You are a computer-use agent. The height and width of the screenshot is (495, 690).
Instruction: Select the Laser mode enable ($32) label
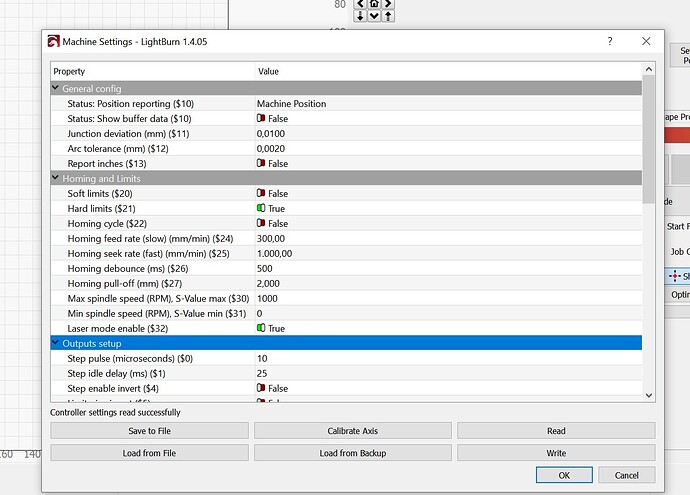click(x=117, y=329)
